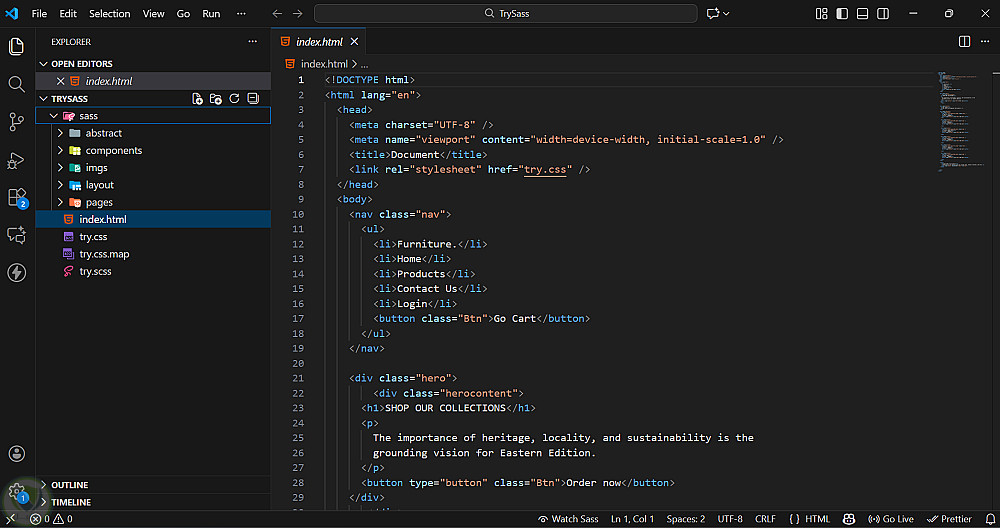
Task: Select the index.html editor tab
Action: (318, 42)
